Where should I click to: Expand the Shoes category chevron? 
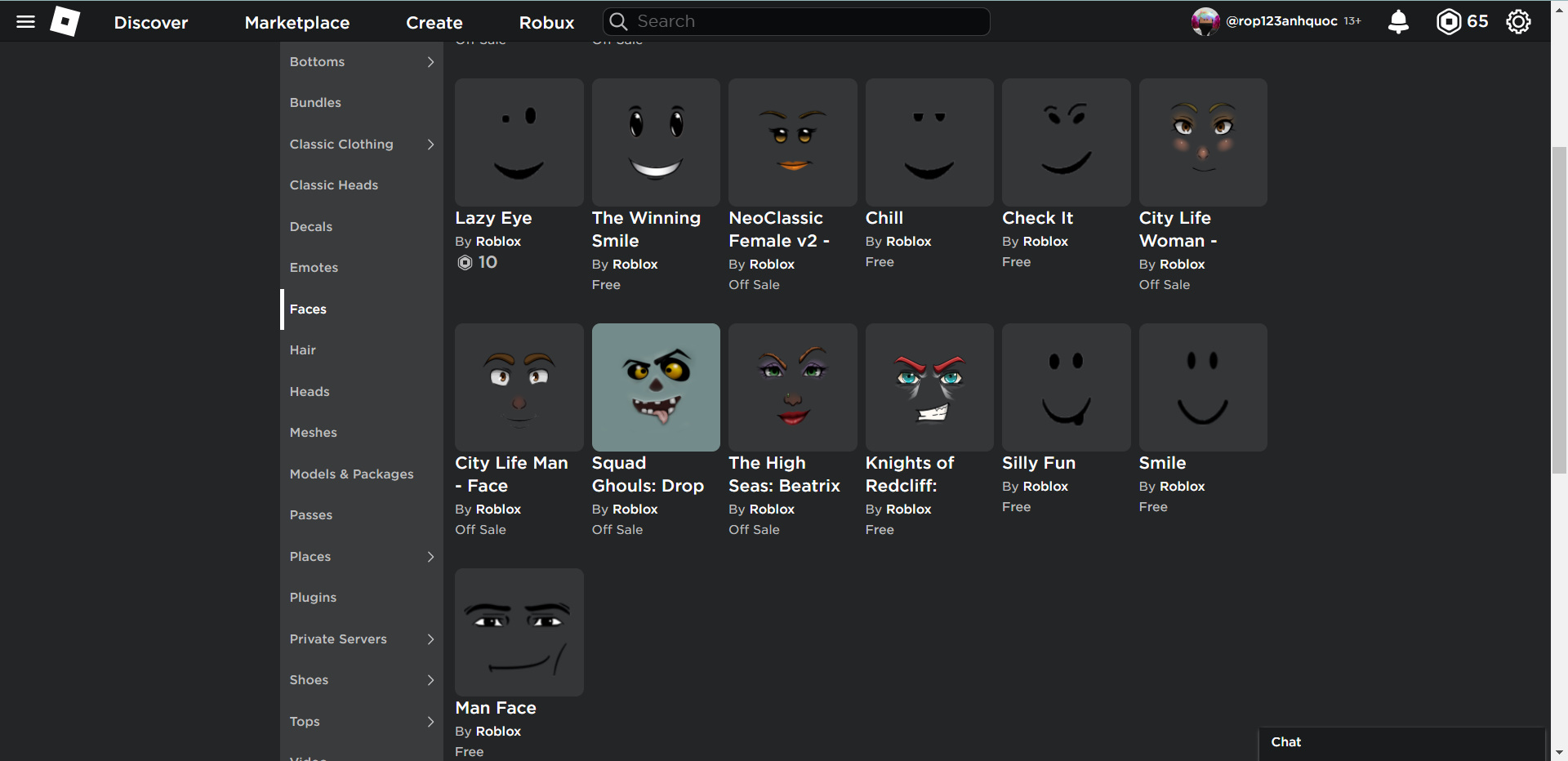pos(430,680)
